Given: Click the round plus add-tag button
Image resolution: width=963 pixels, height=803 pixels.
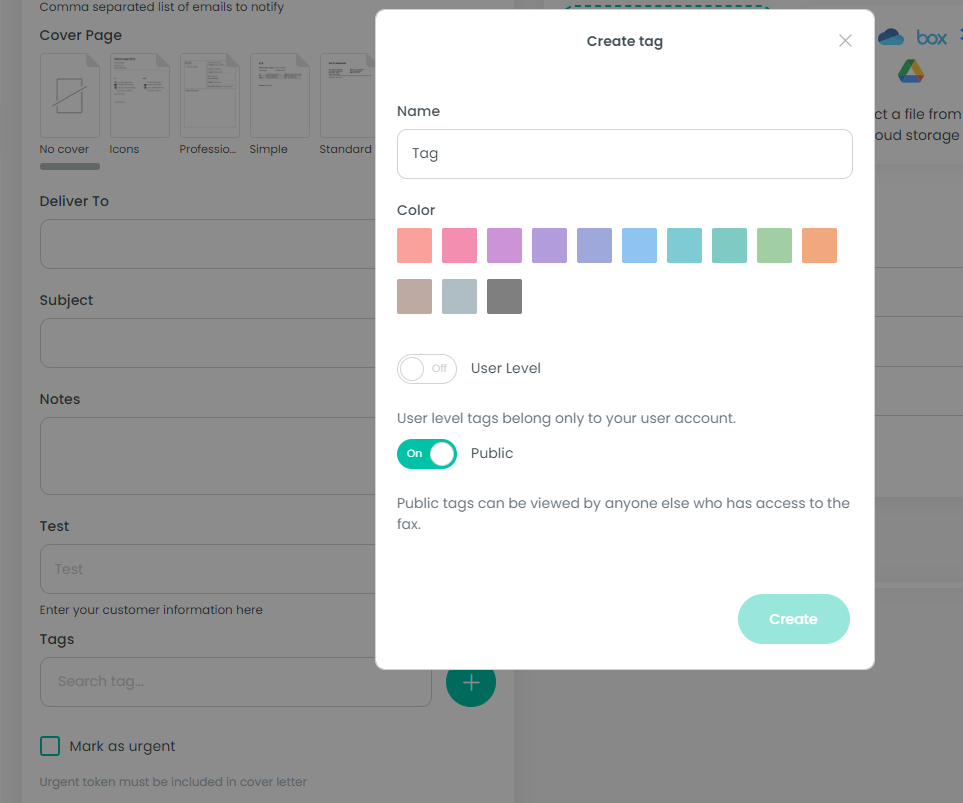Looking at the screenshot, I should tap(470, 682).
